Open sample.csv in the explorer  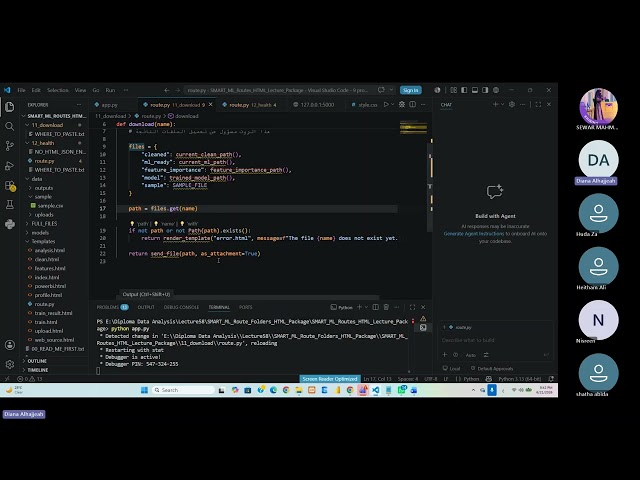point(50,206)
